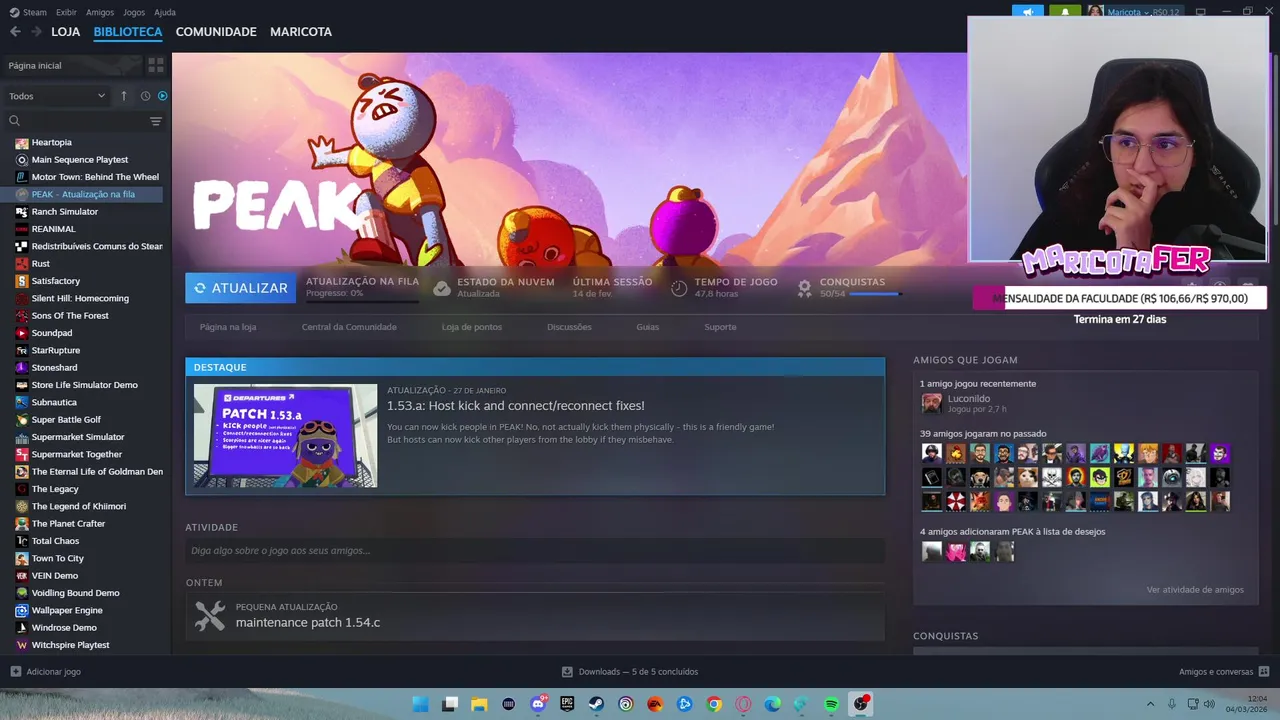Open '1.53.a: Host kick' news title
Image resolution: width=1280 pixels, height=720 pixels.
click(516, 405)
